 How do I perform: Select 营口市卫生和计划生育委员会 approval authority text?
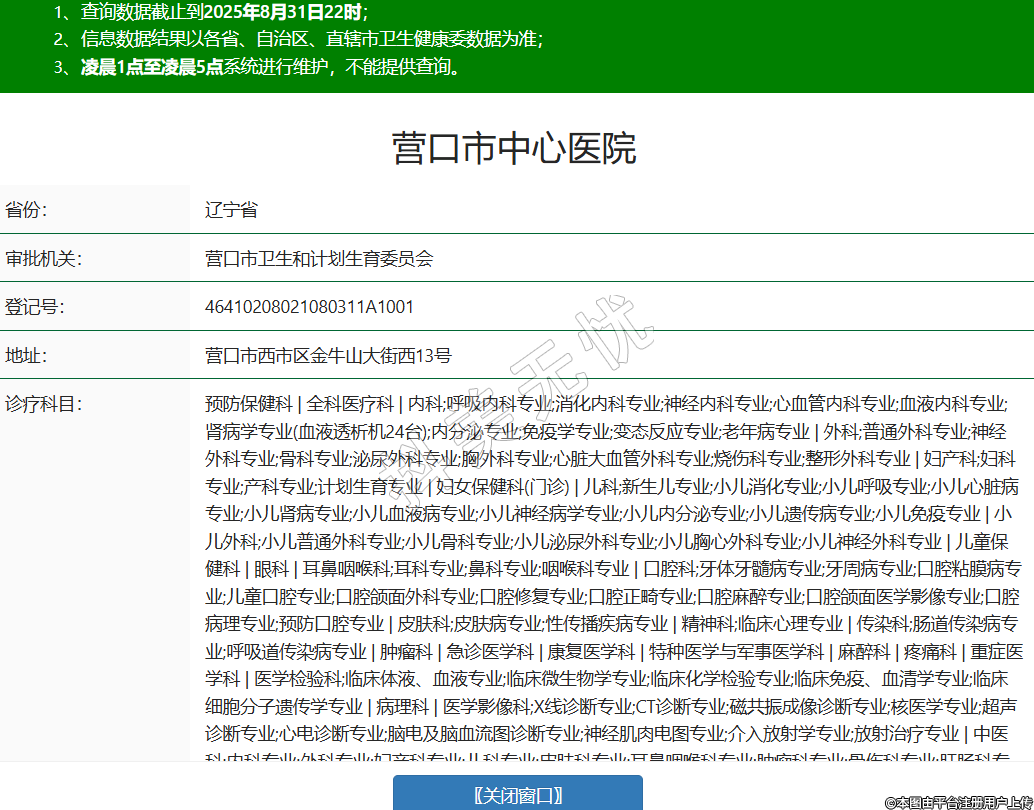click(x=319, y=258)
